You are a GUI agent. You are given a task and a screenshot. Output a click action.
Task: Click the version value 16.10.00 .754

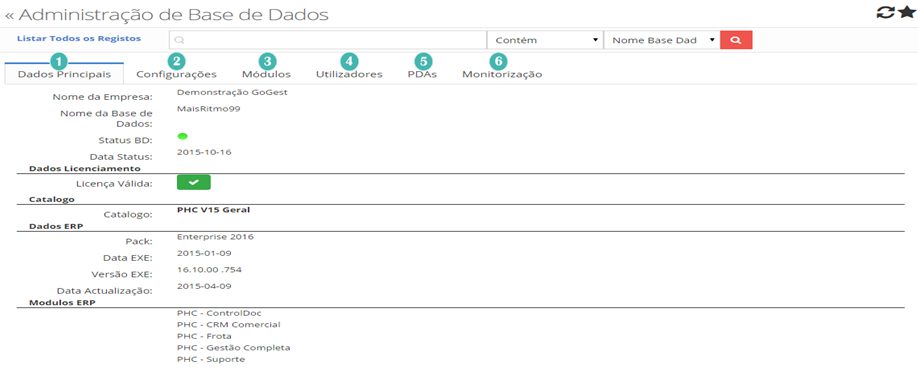(209, 270)
